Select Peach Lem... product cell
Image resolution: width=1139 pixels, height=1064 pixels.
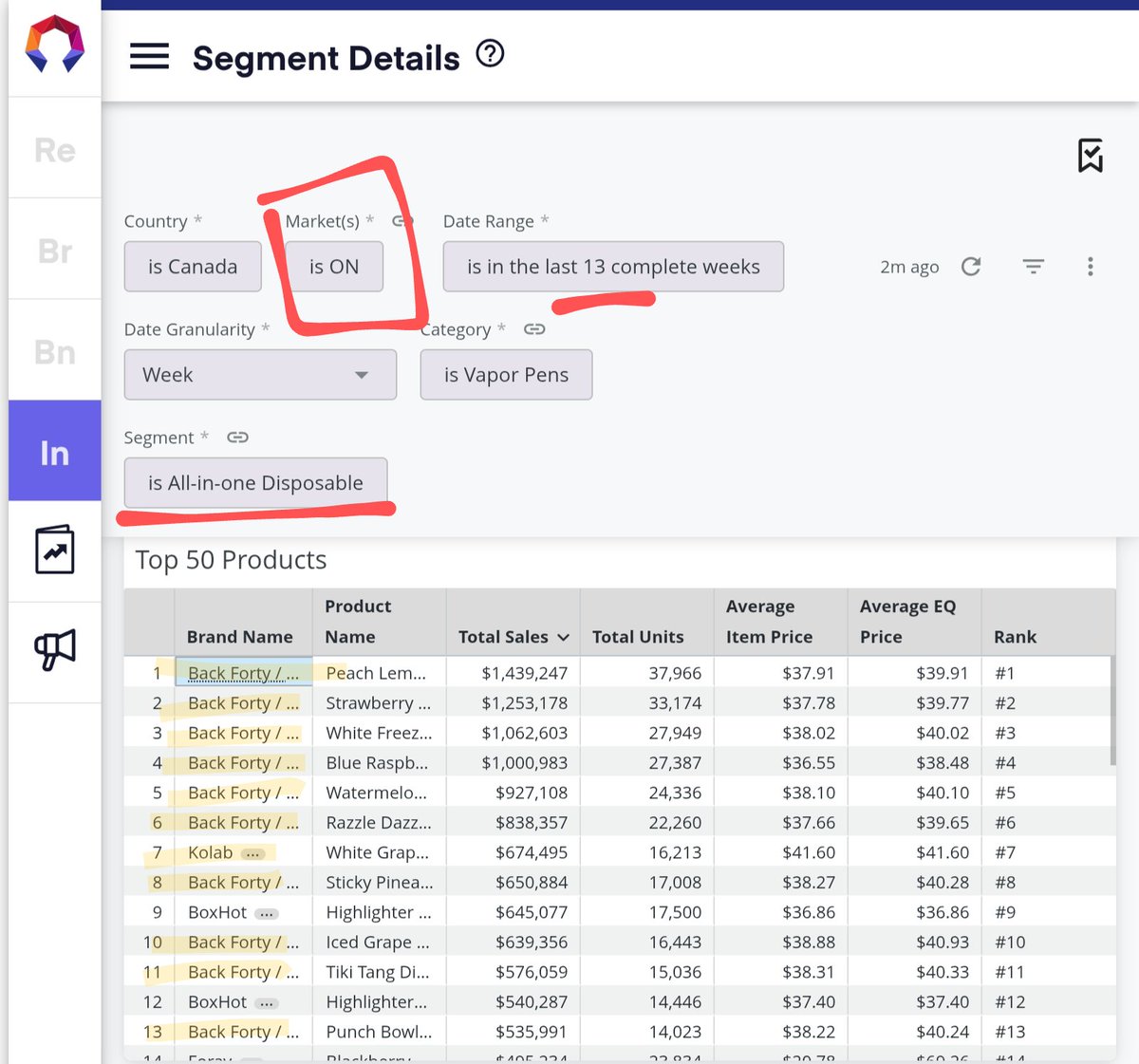(x=379, y=673)
